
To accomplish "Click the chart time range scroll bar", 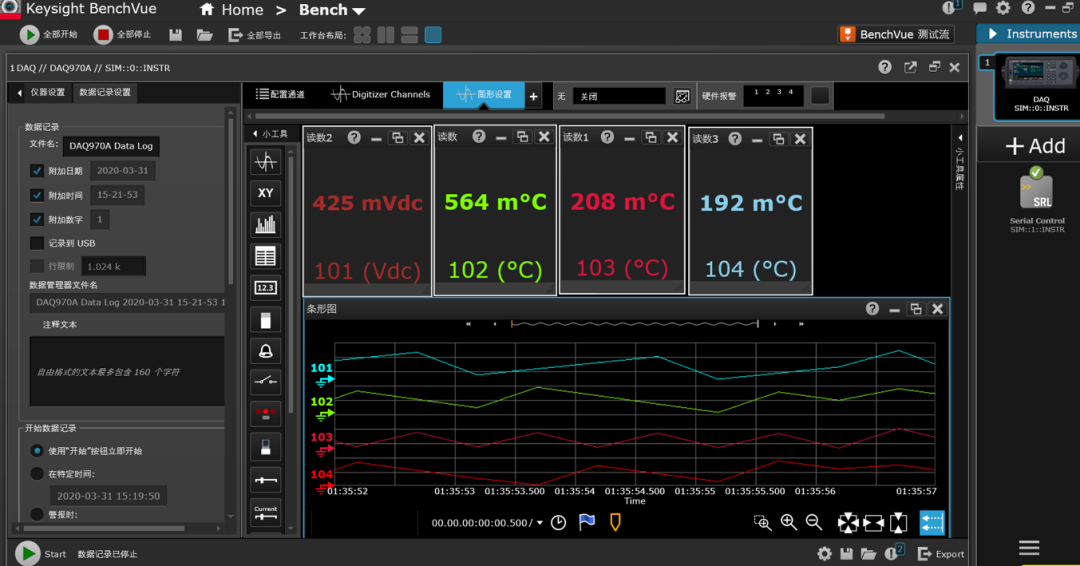I will (634, 324).
